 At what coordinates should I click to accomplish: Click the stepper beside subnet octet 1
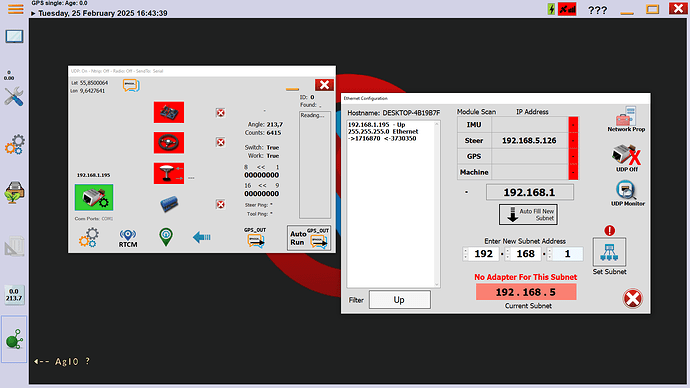pos(550,254)
